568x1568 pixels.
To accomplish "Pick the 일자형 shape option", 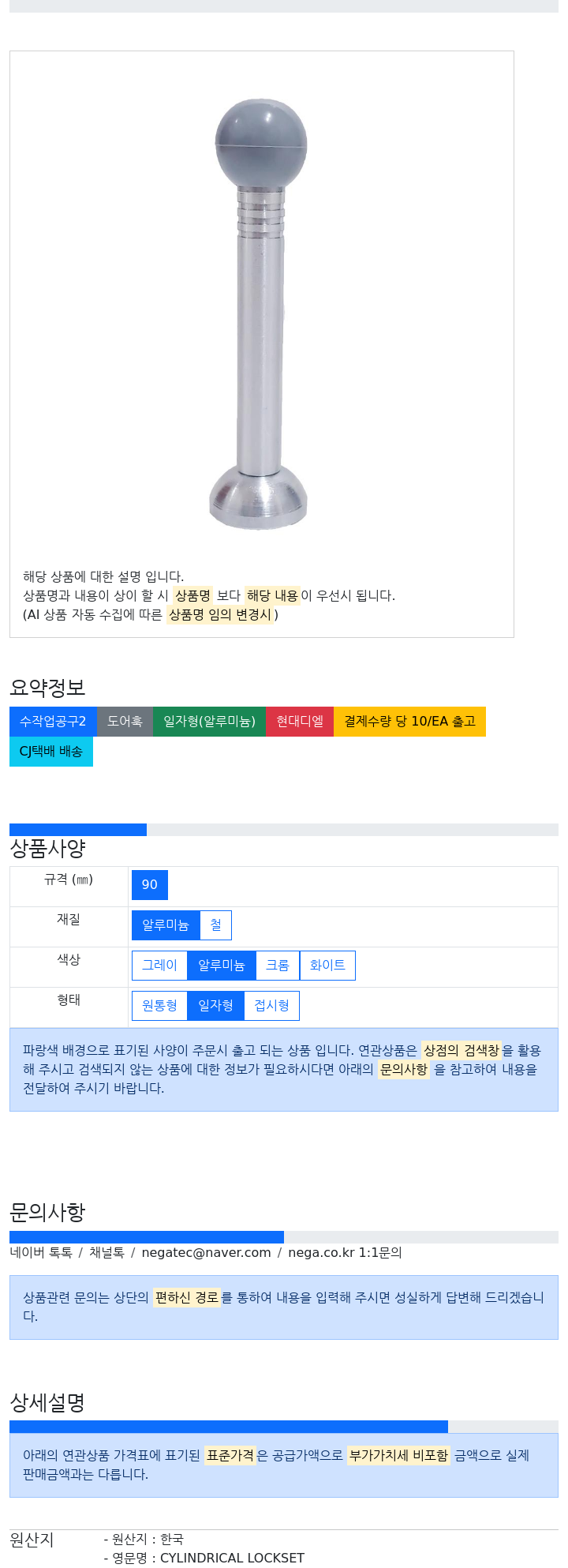I will (215, 1006).
